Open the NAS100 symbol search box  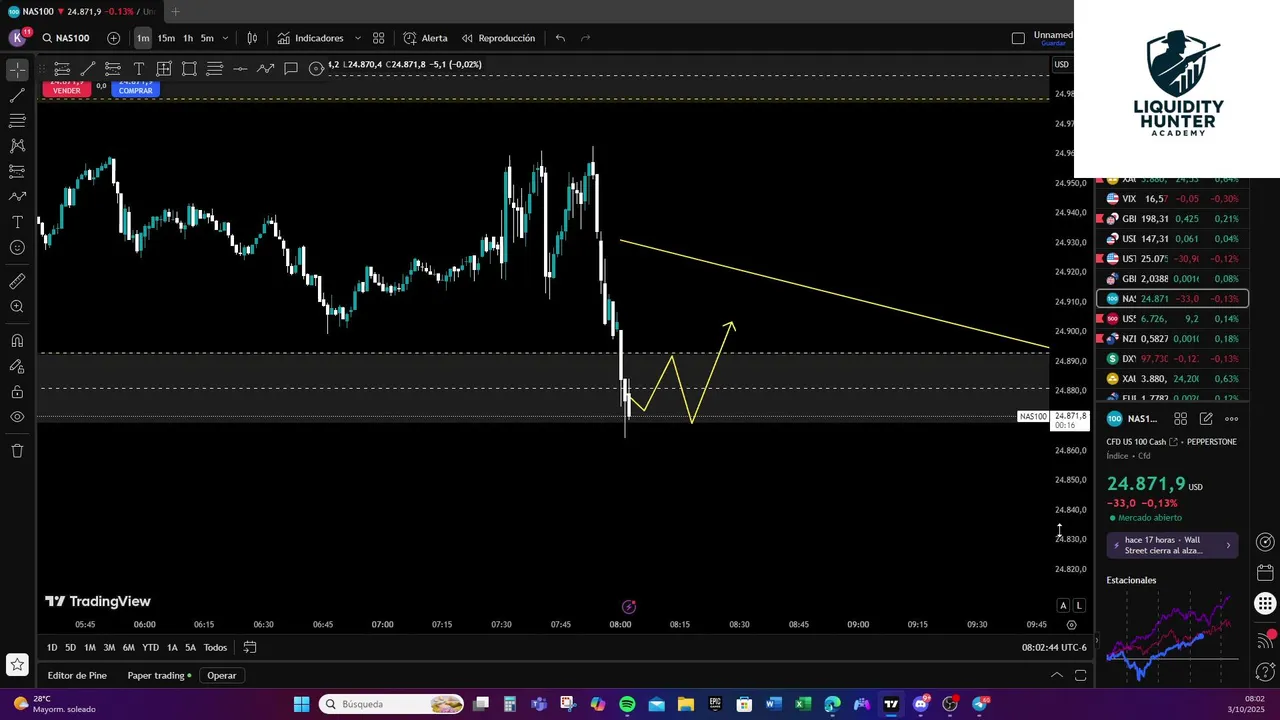66,38
